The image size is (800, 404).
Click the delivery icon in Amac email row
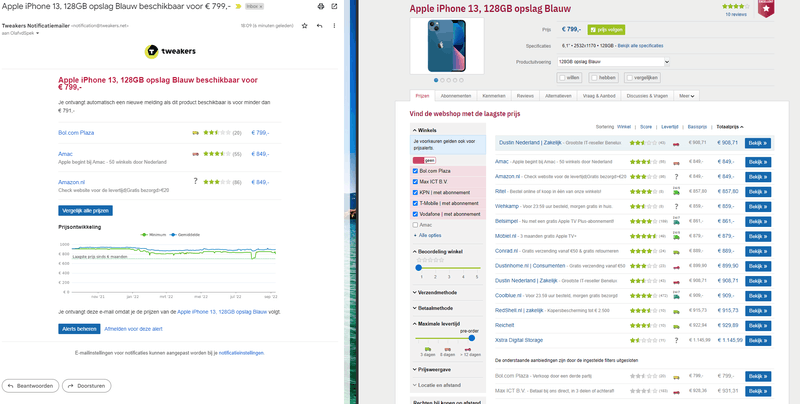(195, 154)
